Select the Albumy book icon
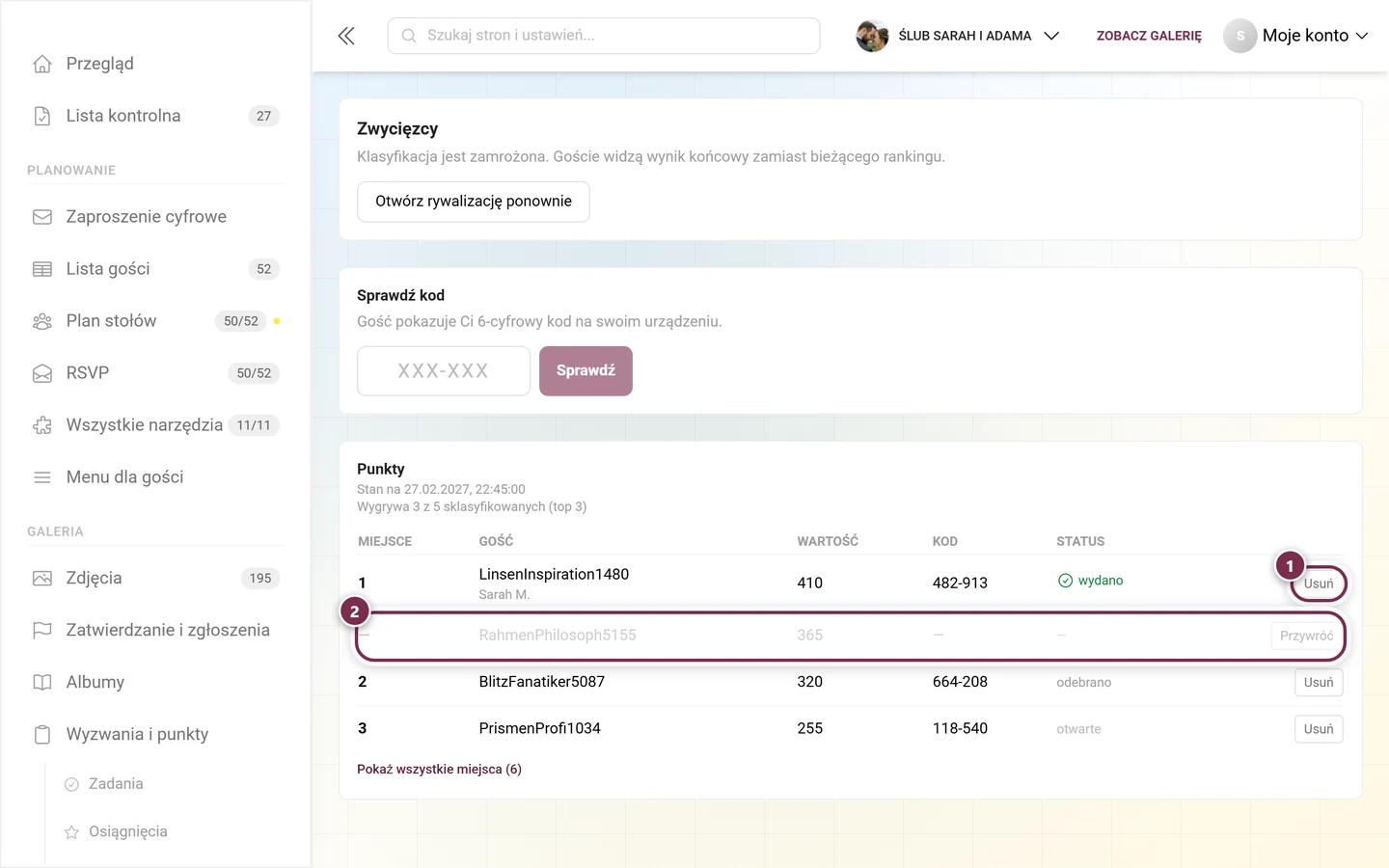 point(42,683)
